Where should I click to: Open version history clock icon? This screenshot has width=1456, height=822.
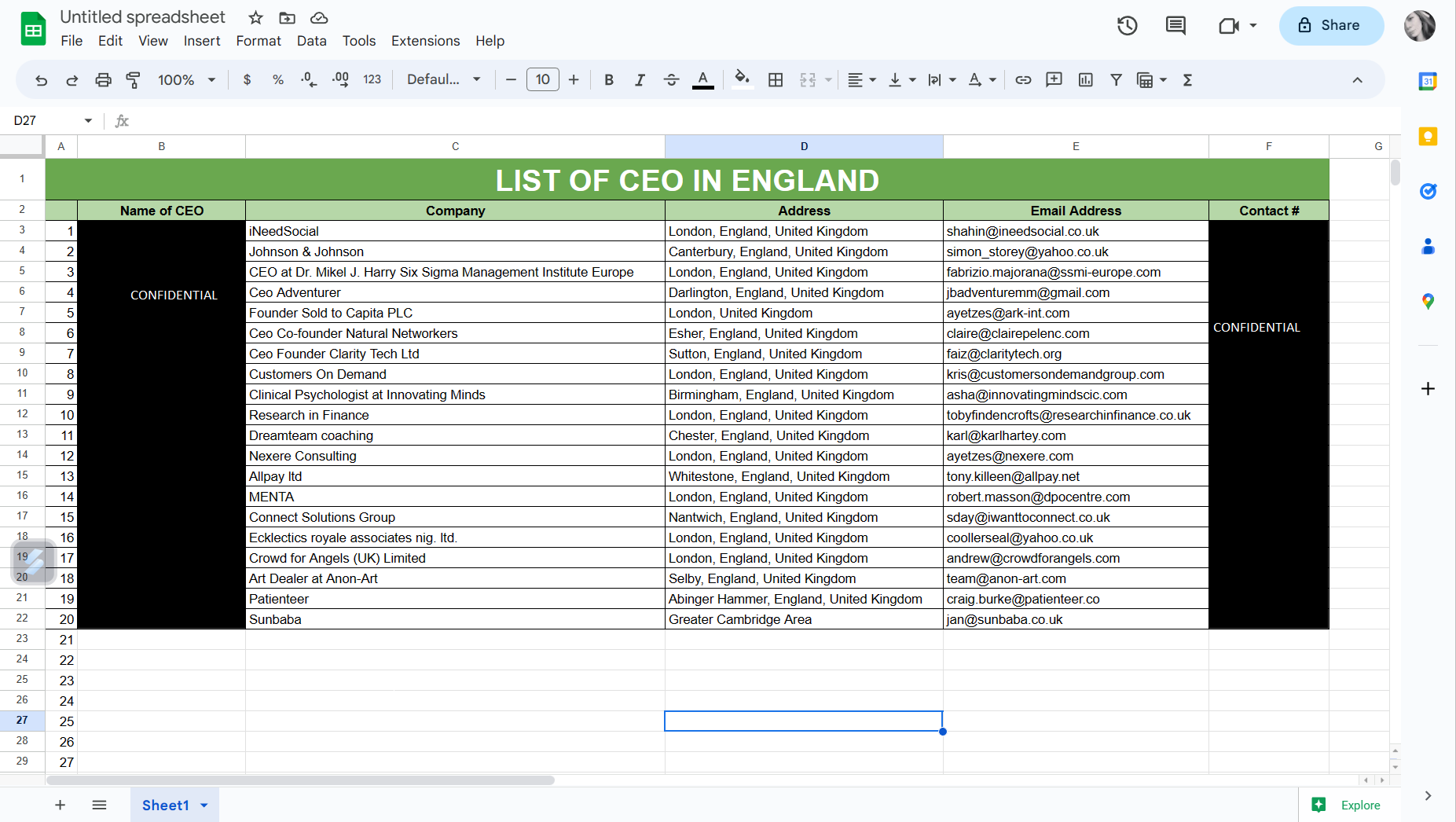(x=1128, y=26)
